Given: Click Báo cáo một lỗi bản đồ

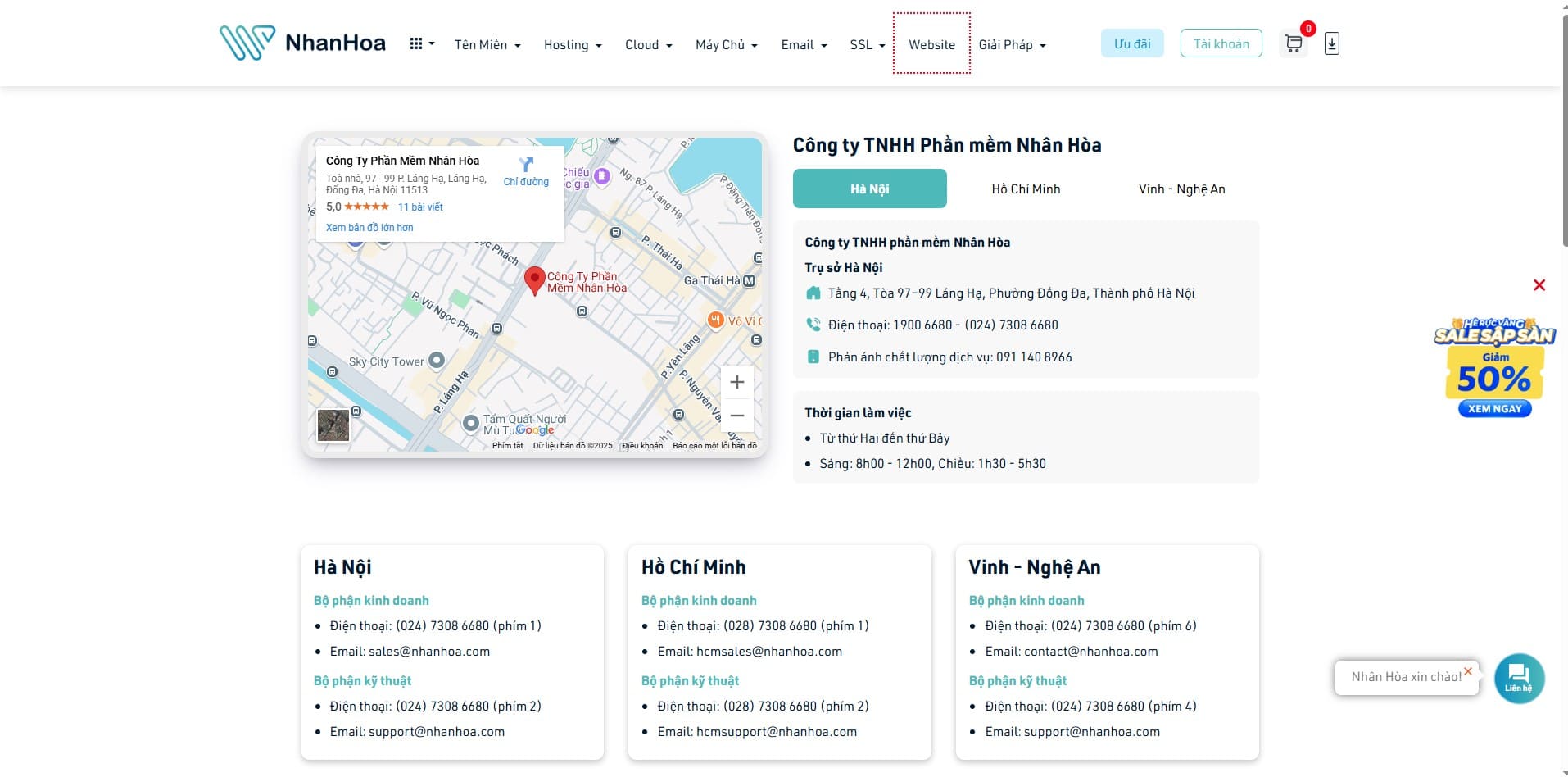Looking at the screenshot, I should click(714, 446).
